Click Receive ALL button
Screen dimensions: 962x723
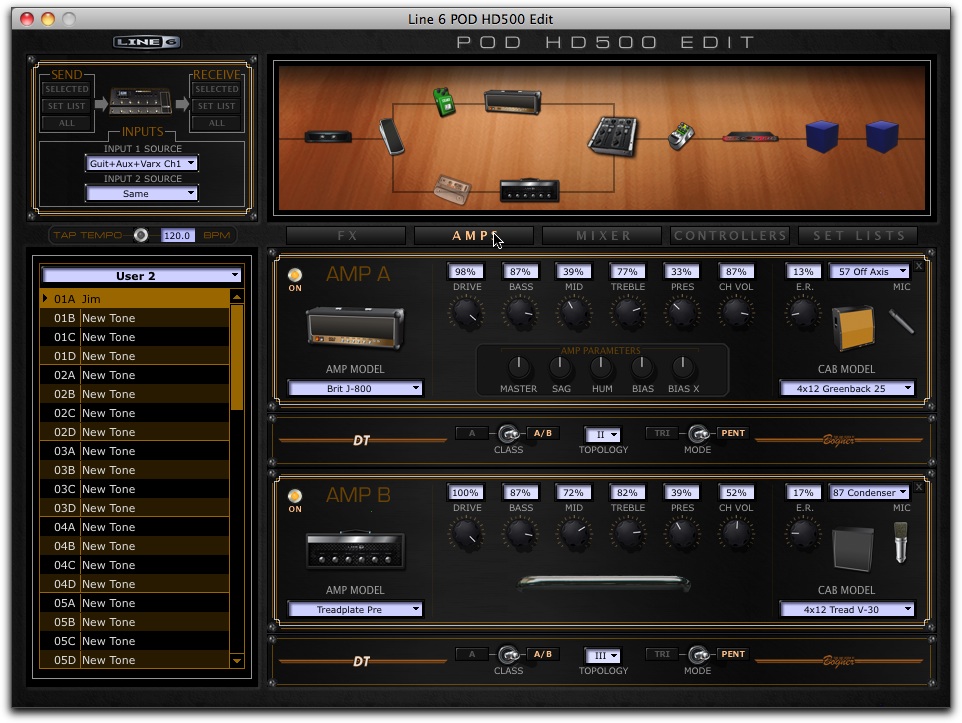point(217,123)
